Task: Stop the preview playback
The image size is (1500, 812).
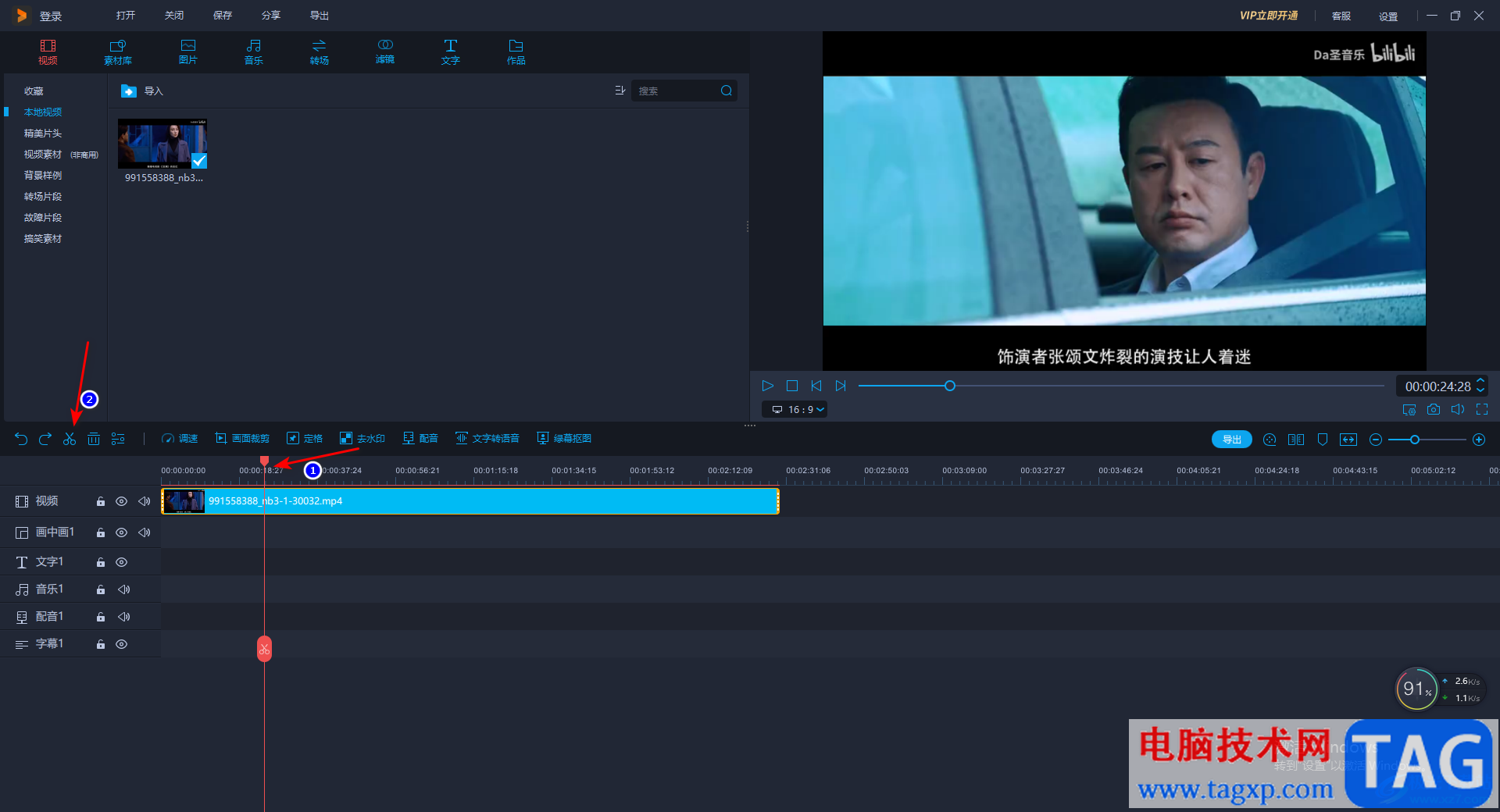Action: [792, 386]
